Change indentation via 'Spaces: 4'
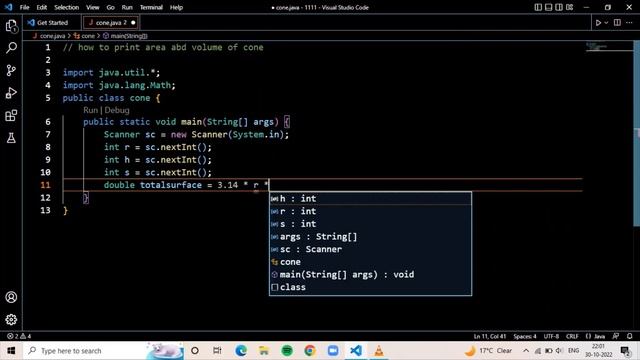The height and width of the screenshot is (360, 640). click(525, 336)
